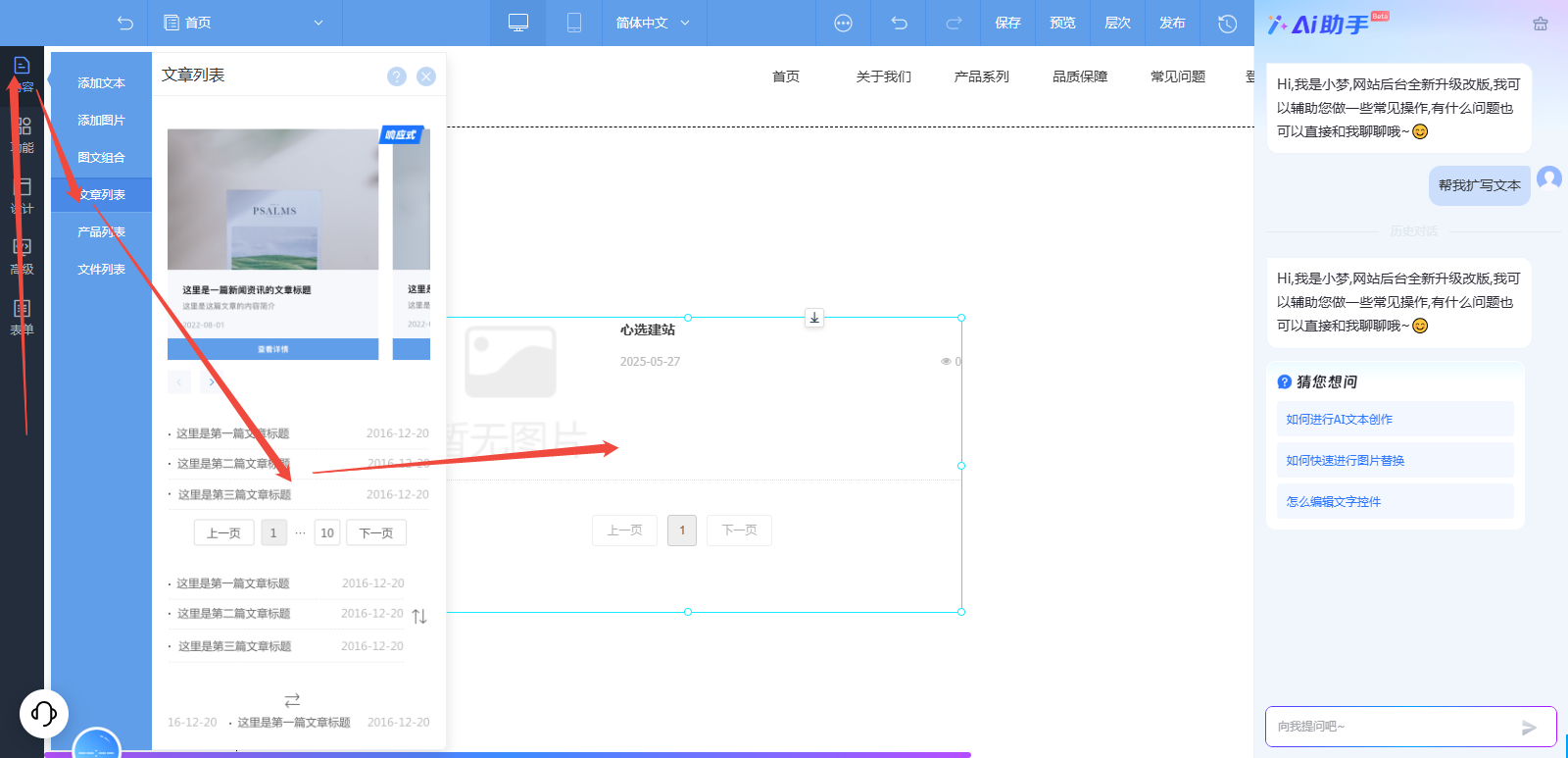Click the undo arrow in toolbar
This screenshot has width=1568, height=758.
coord(900,23)
